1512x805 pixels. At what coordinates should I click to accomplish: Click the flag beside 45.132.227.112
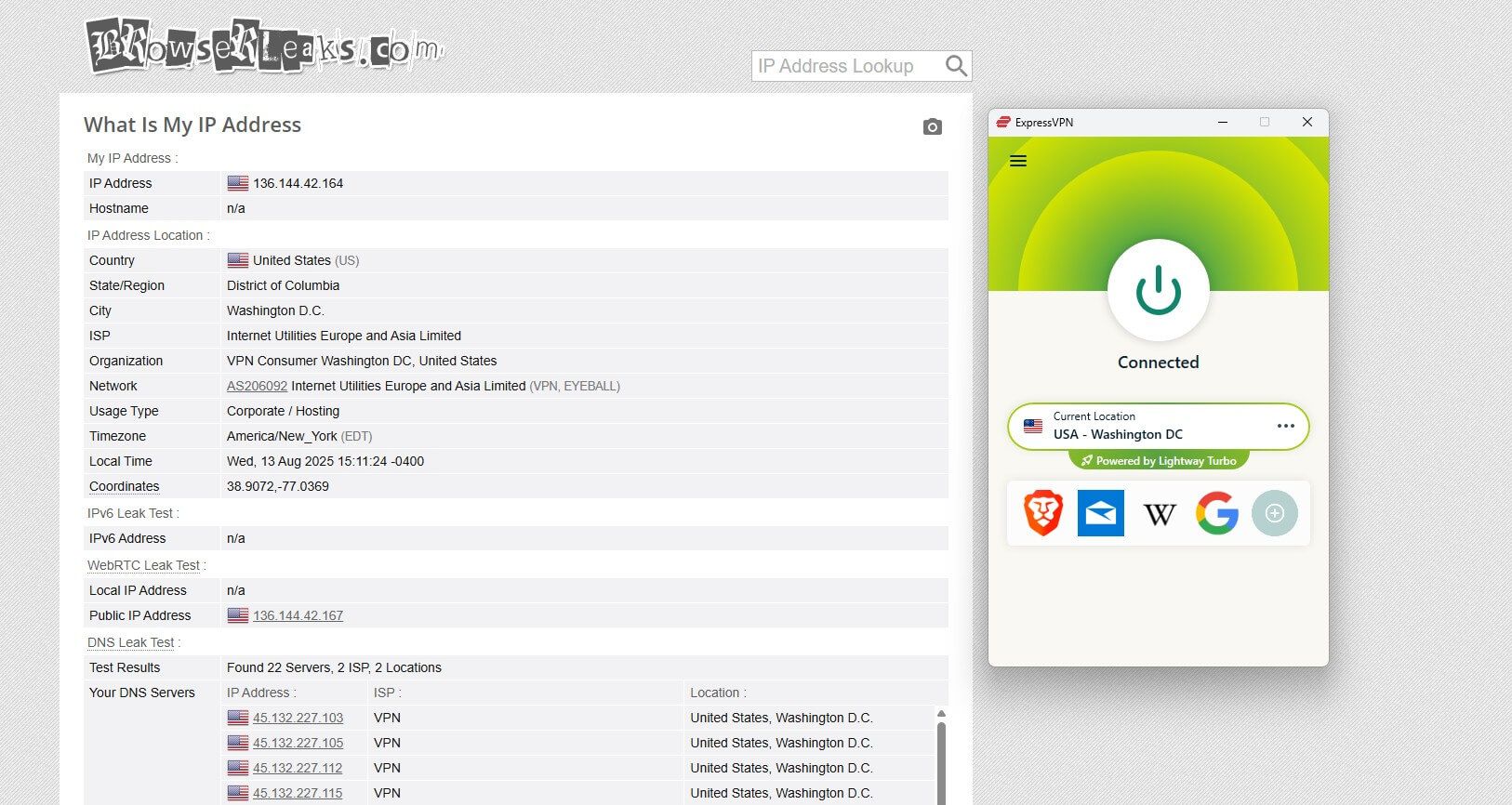tap(238, 768)
